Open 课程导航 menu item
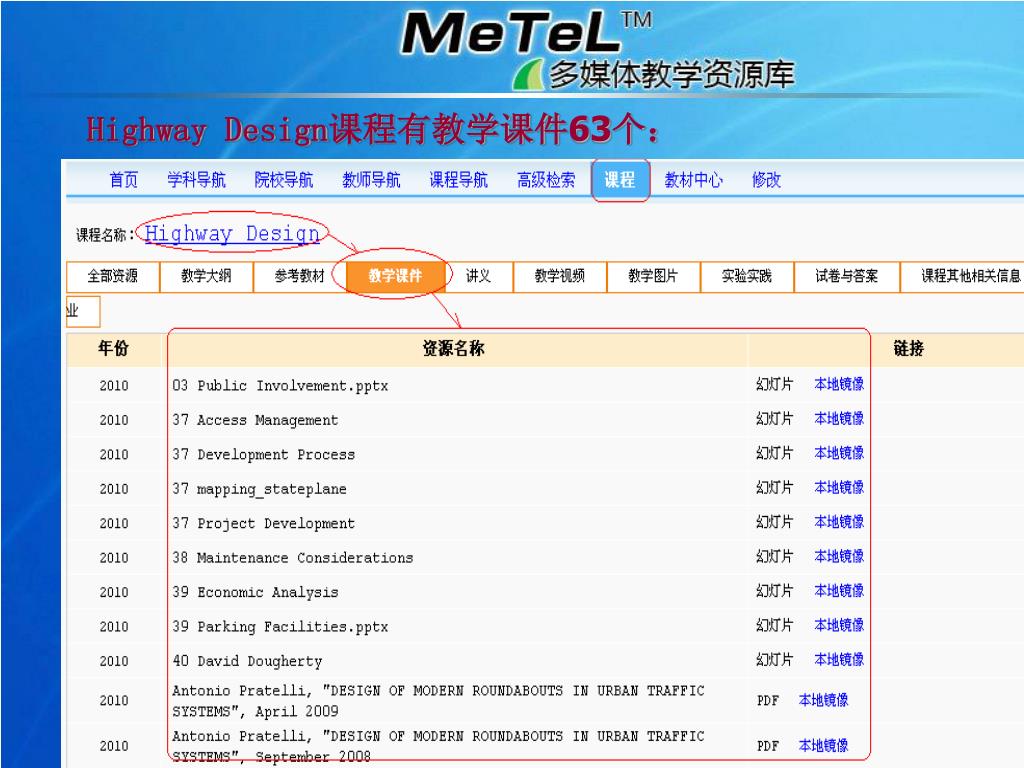Viewport: 1024px width, 768px height. (x=458, y=180)
